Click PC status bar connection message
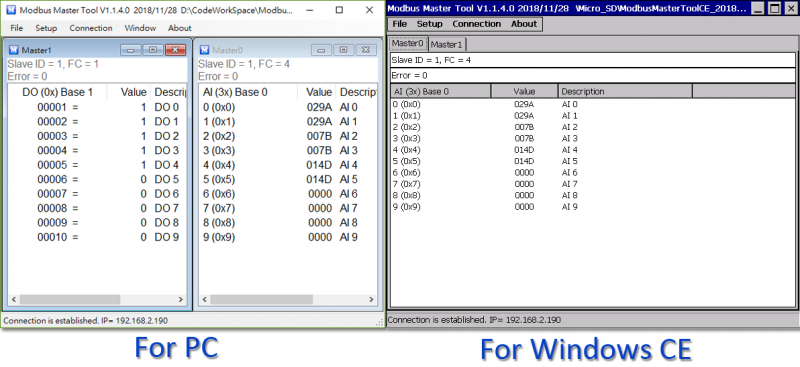The width and height of the screenshot is (800, 367). [85, 321]
